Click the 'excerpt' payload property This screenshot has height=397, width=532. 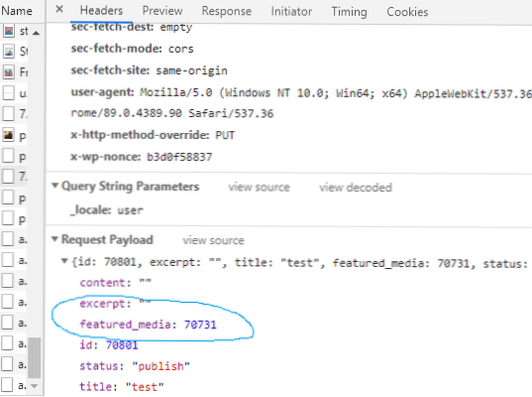tap(115, 303)
